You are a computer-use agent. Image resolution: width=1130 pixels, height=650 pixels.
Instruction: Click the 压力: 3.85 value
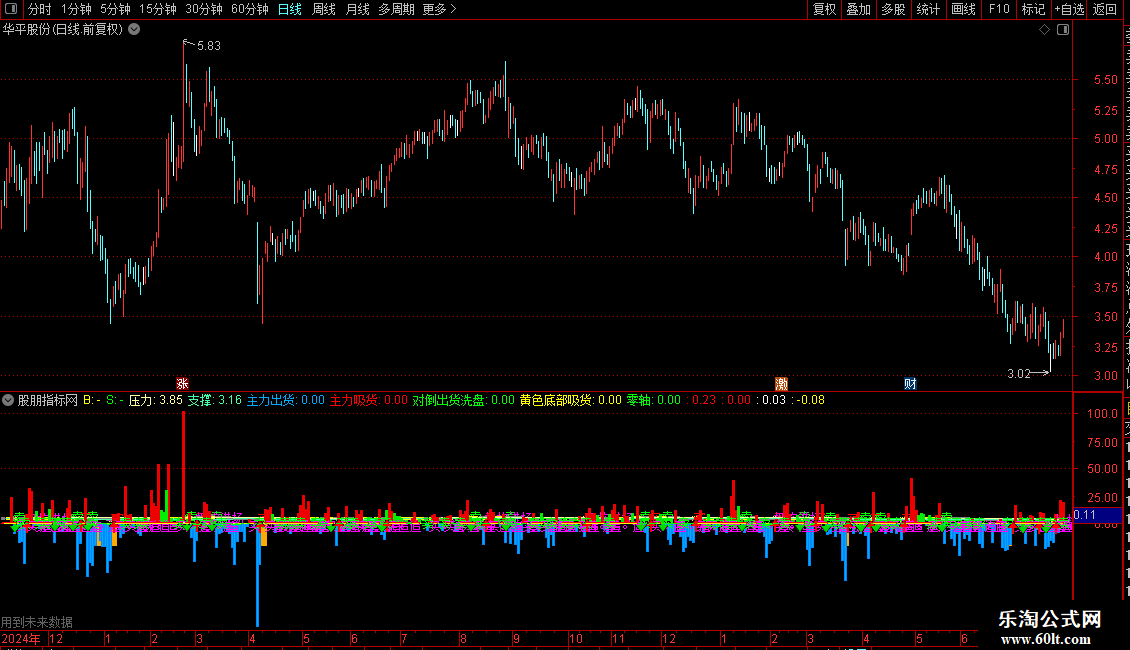point(156,400)
